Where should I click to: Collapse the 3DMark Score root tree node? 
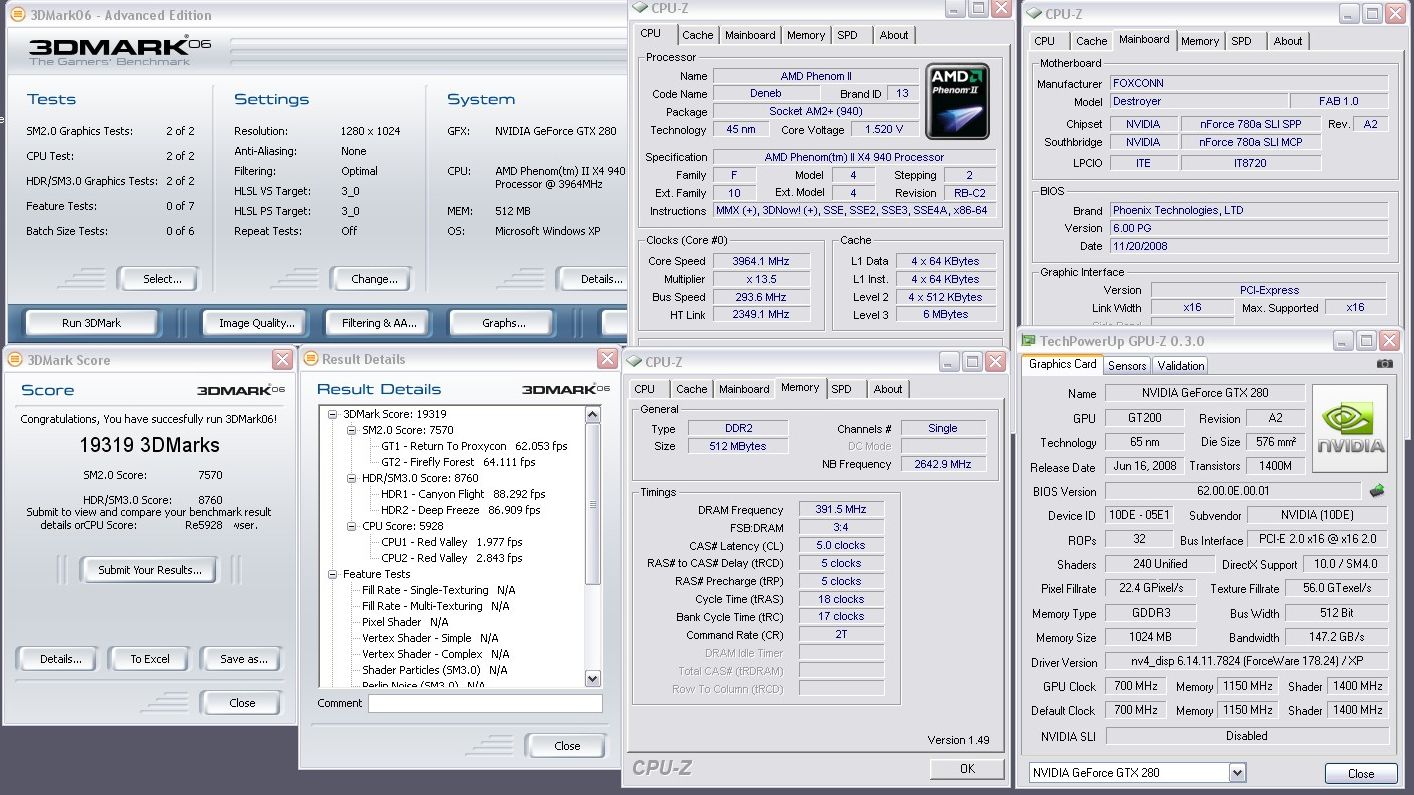333,414
